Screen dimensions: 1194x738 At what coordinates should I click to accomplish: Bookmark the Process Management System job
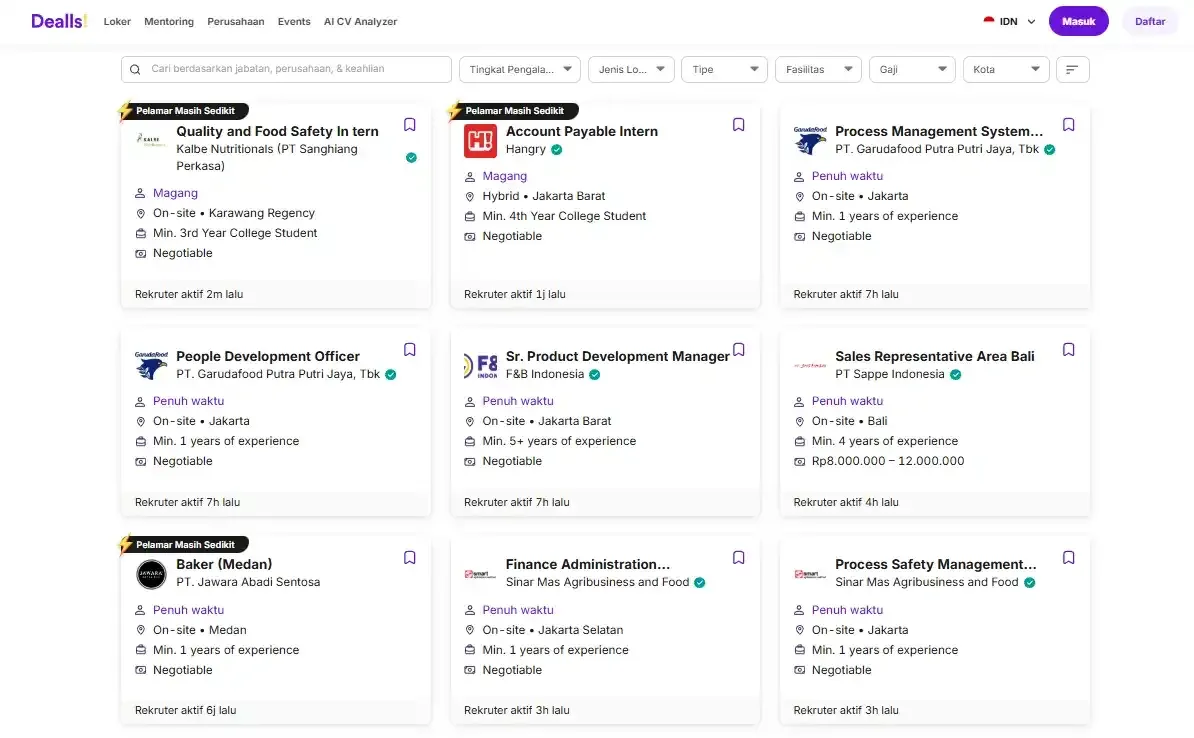tap(1068, 124)
